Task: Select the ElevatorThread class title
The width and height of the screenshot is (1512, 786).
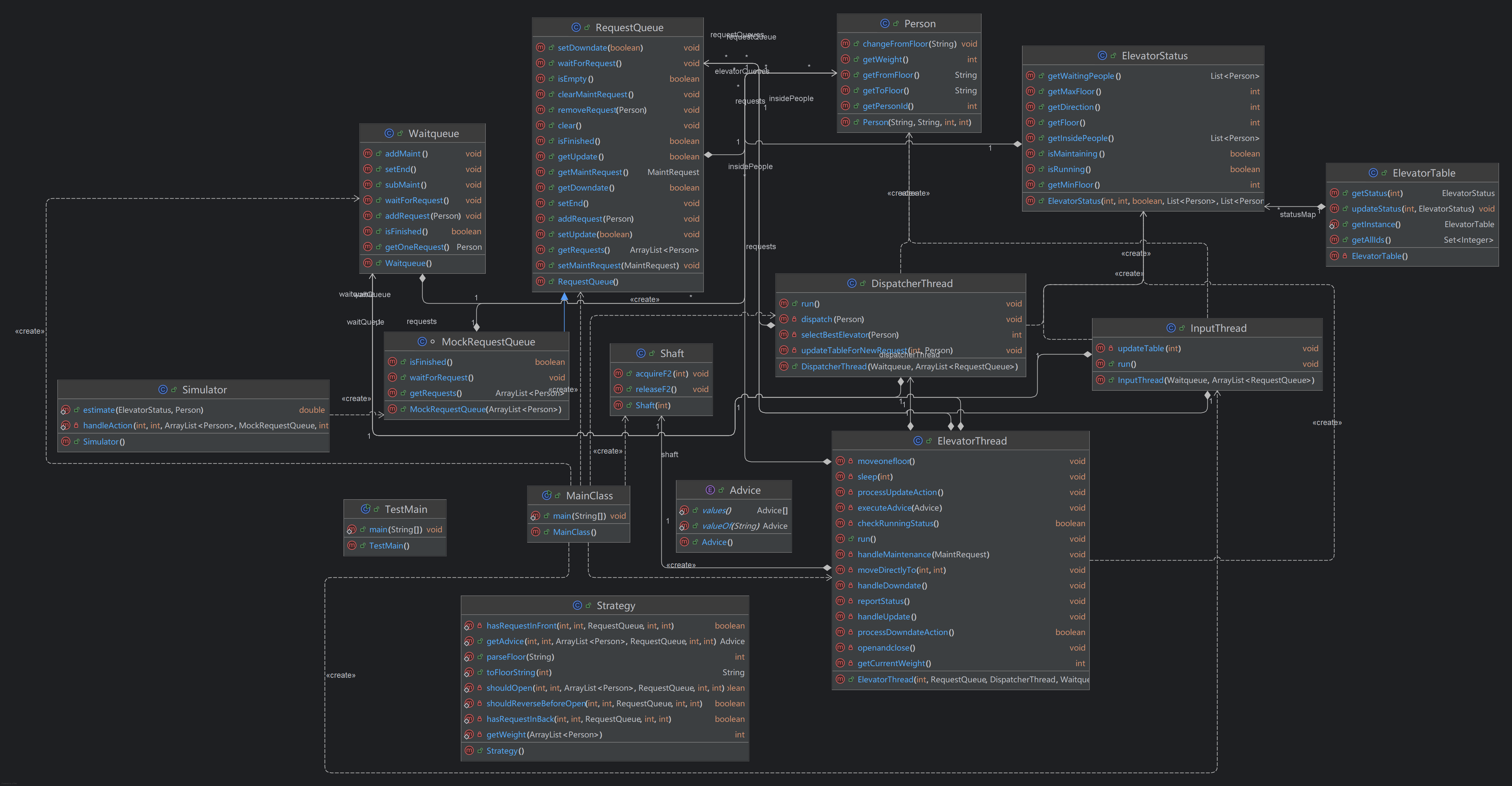Action: click(x=972, y=441)
